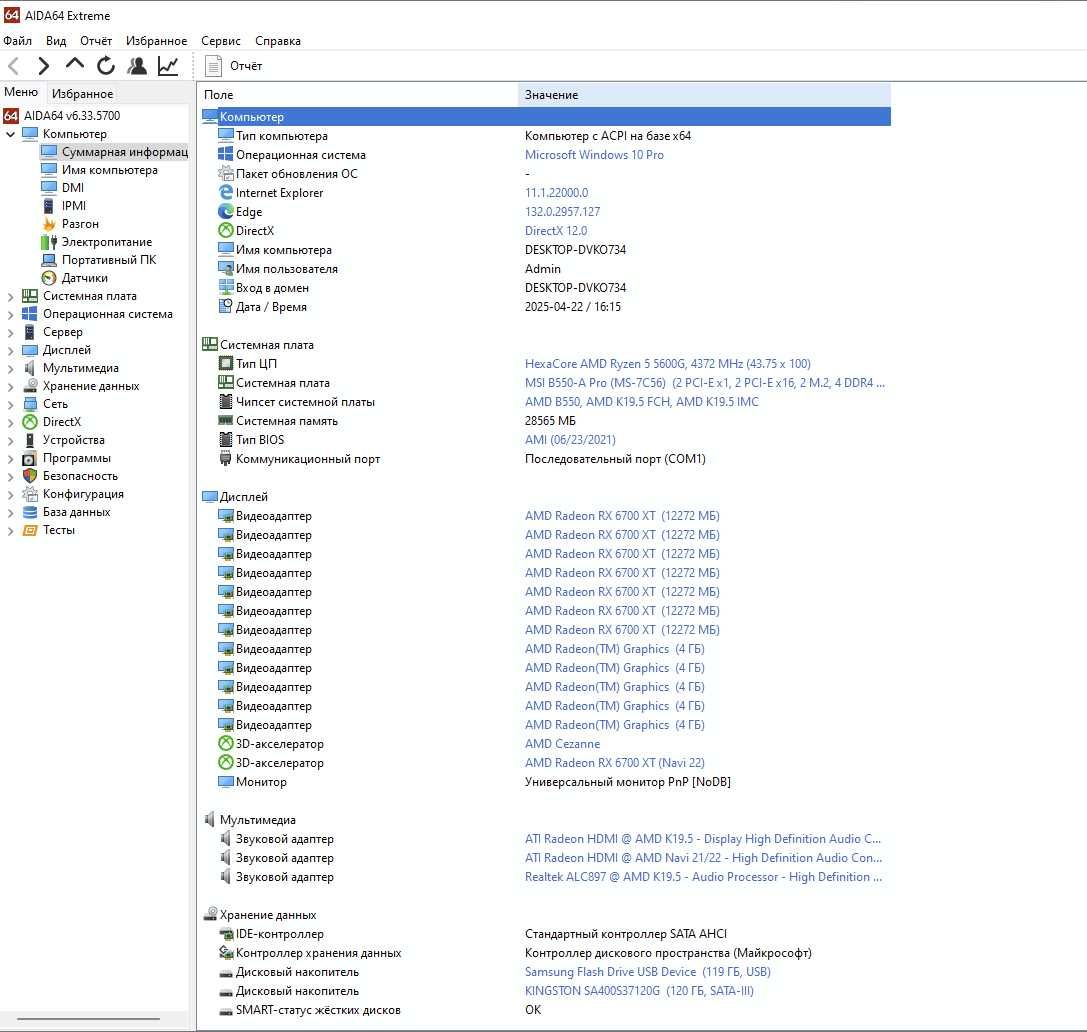This screenshot has height=1032, width=1087.
Task: Click the Монитор row icon
Action: 225,782
